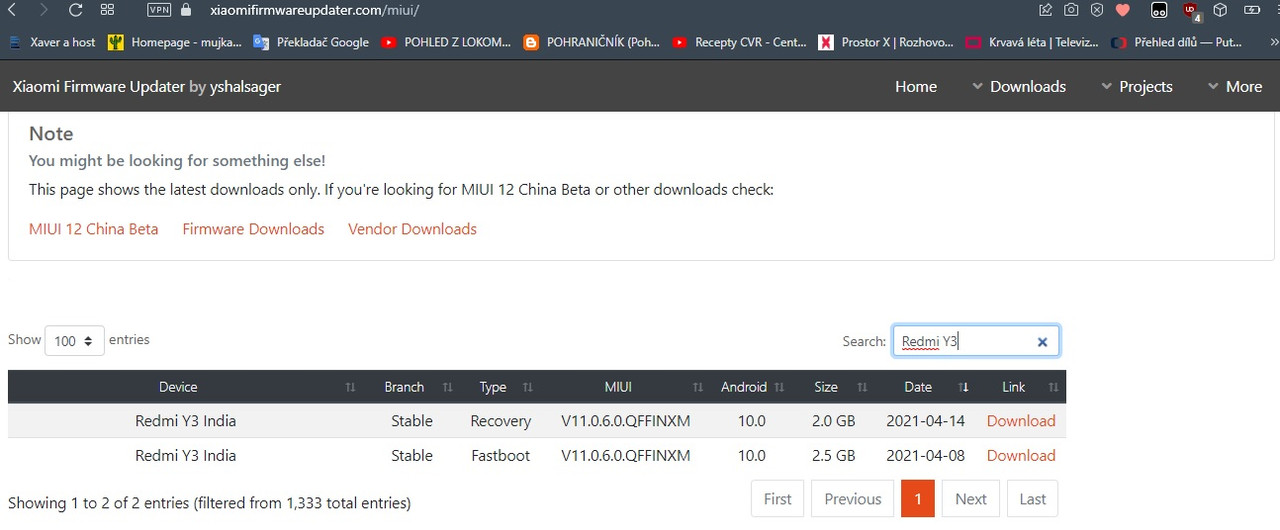This screenshot has height=530, width=1280.
Task: Open Recepty CVR YouTube bookmark
Action: coord(739,42)
